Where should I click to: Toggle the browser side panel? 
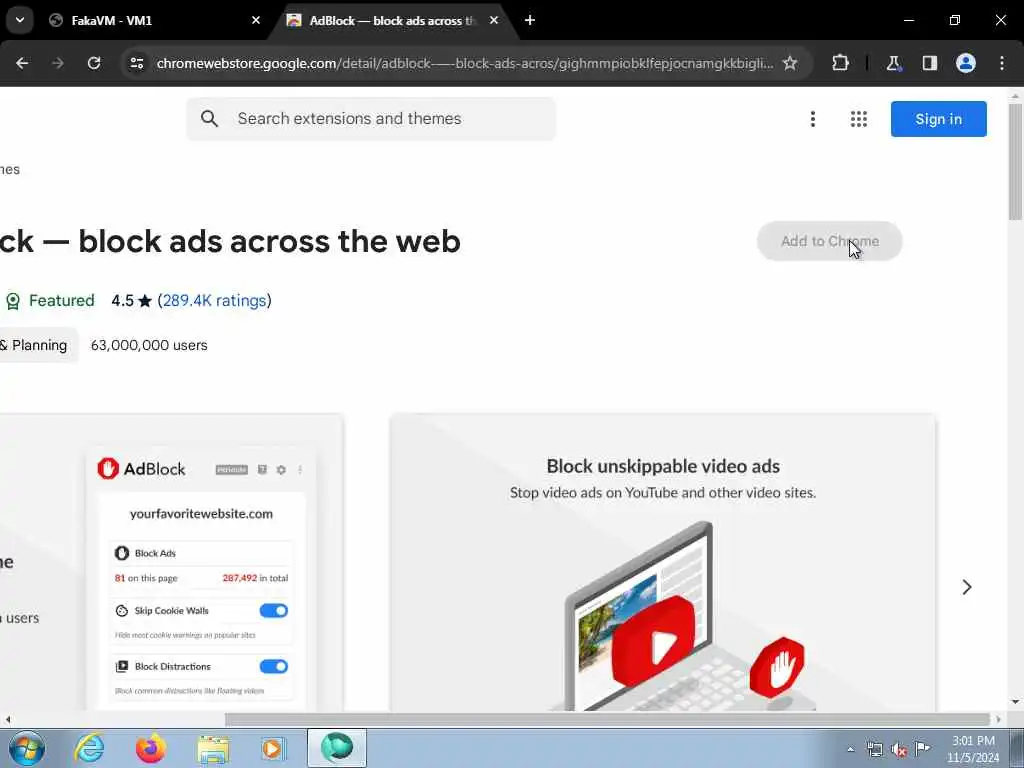coord(930,63)
